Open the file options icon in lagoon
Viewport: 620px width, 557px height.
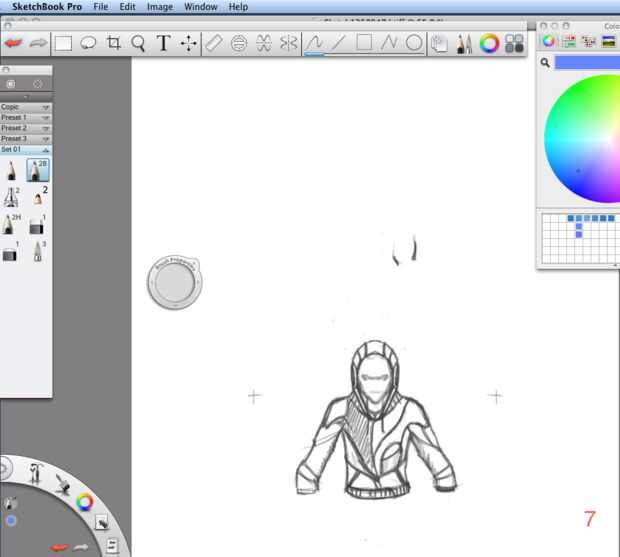click(x=112, y=546)
